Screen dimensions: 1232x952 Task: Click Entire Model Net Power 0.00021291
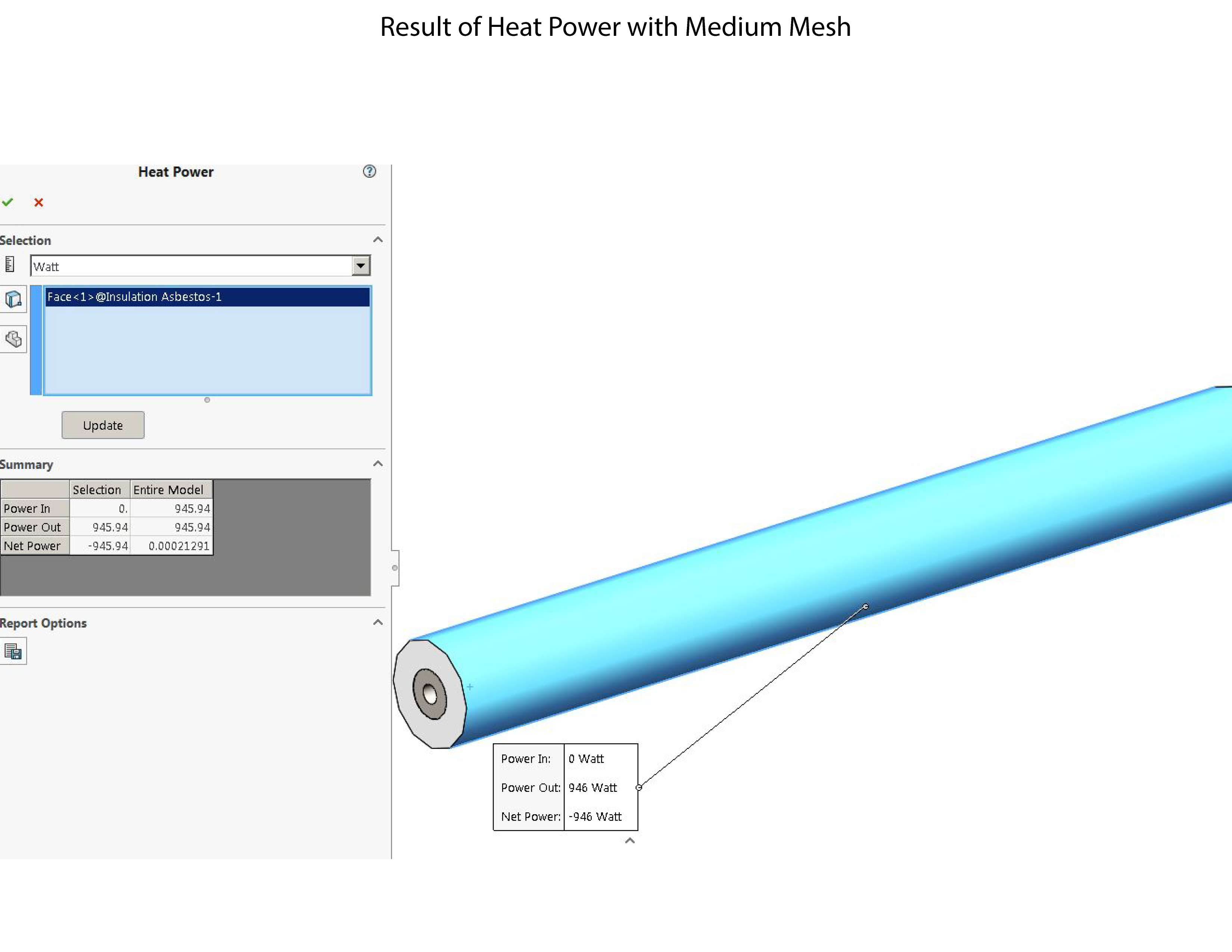(x=171, y=545)
